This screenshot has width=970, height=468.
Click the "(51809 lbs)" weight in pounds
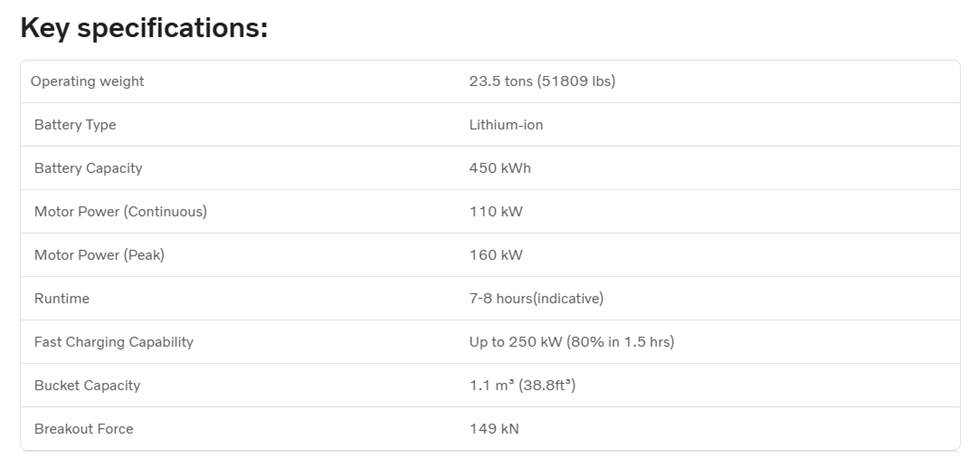pos(576,81)
